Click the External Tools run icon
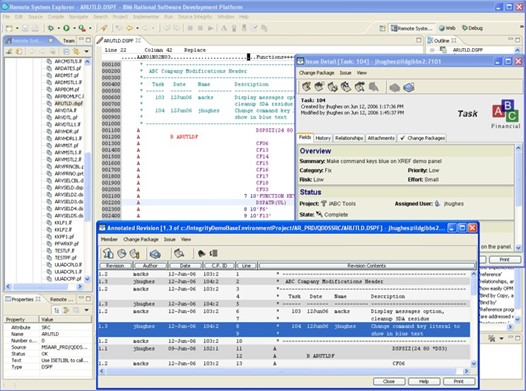Screen dimensions: 526x391 pos(82,28)
